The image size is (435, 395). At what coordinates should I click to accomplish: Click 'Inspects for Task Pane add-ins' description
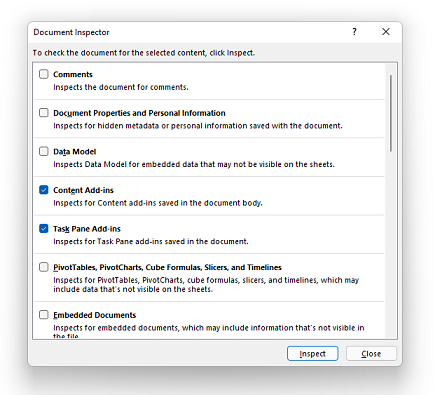point(151,242)
